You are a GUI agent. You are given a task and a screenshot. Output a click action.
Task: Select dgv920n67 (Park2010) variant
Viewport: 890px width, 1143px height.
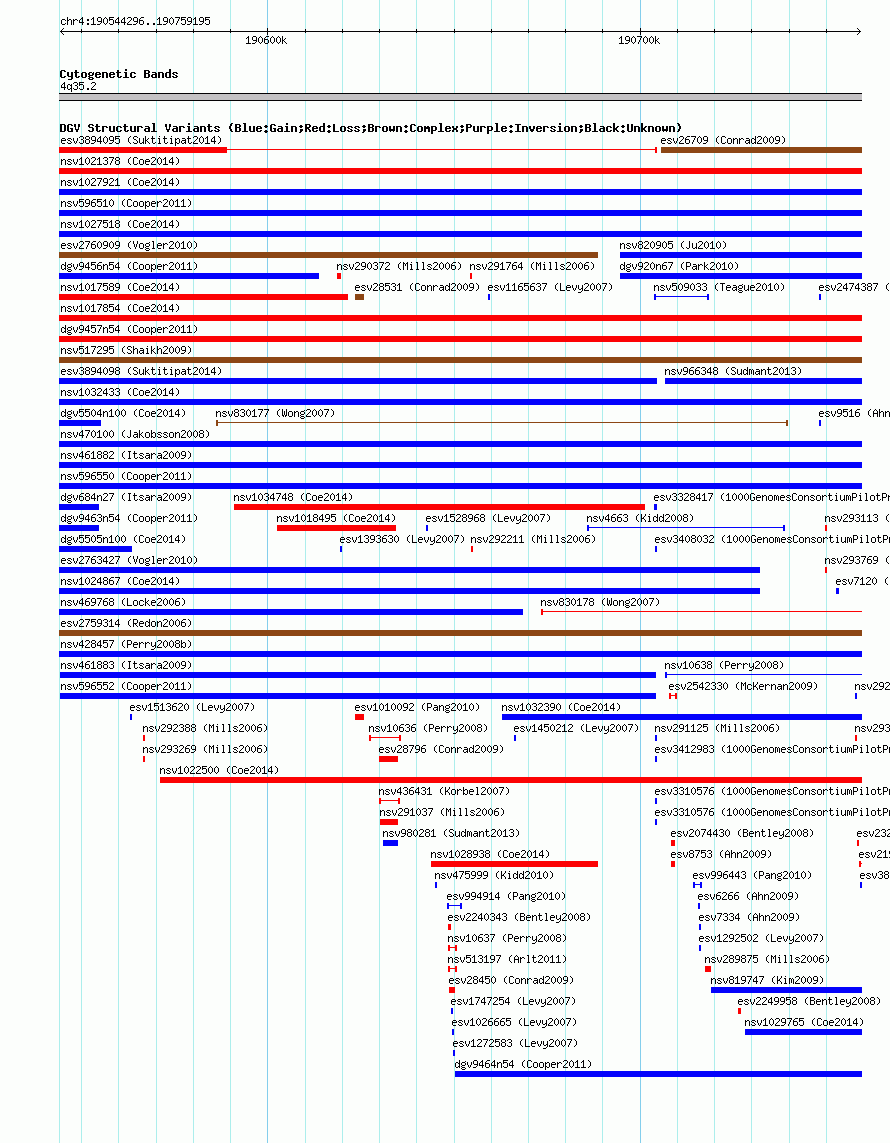(x=741, y=276)
